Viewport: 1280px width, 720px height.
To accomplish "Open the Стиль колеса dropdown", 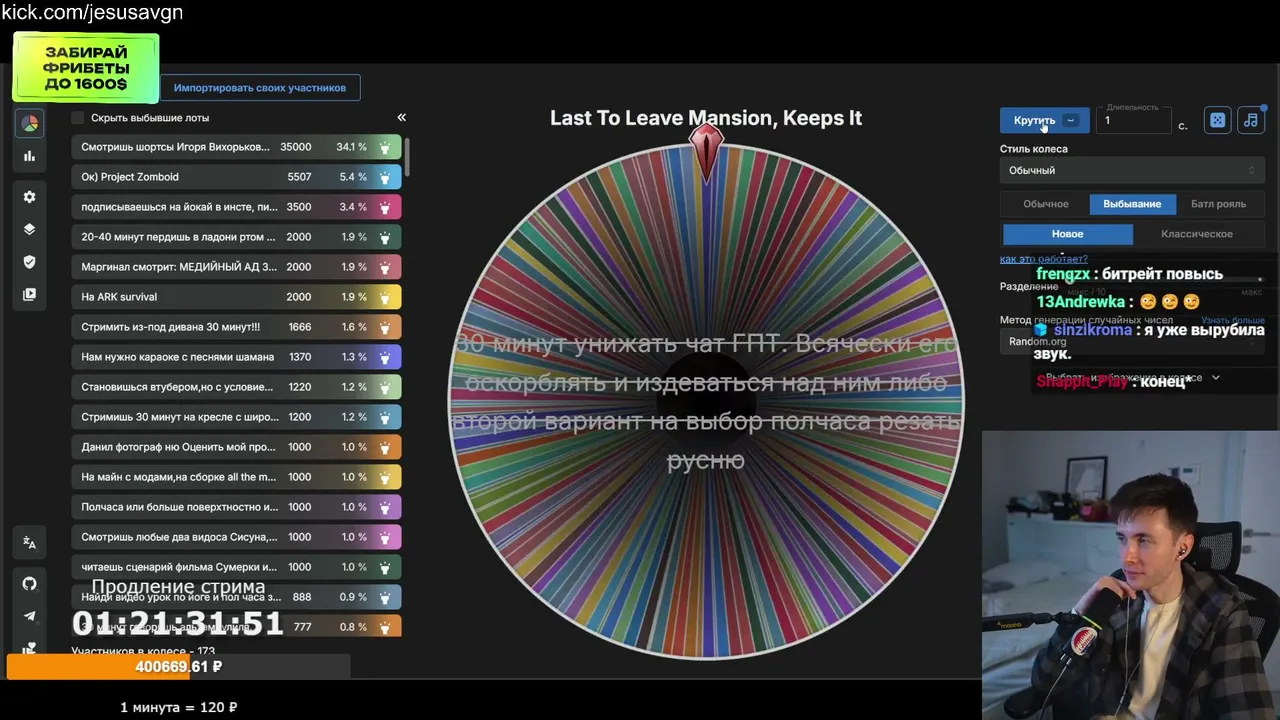I will coord(1132,170).
